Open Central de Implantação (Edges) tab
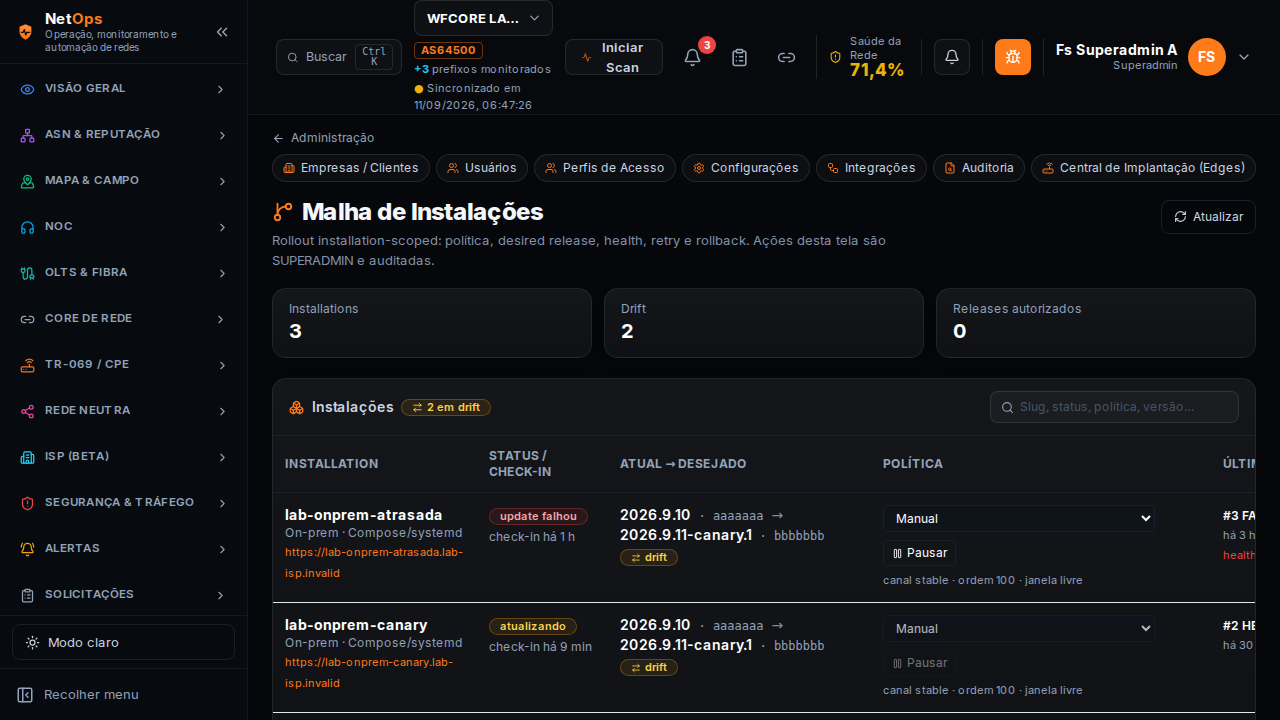Image resolution: width=1280 pixels, height=720 pixels. click(x=1143, y=168)
